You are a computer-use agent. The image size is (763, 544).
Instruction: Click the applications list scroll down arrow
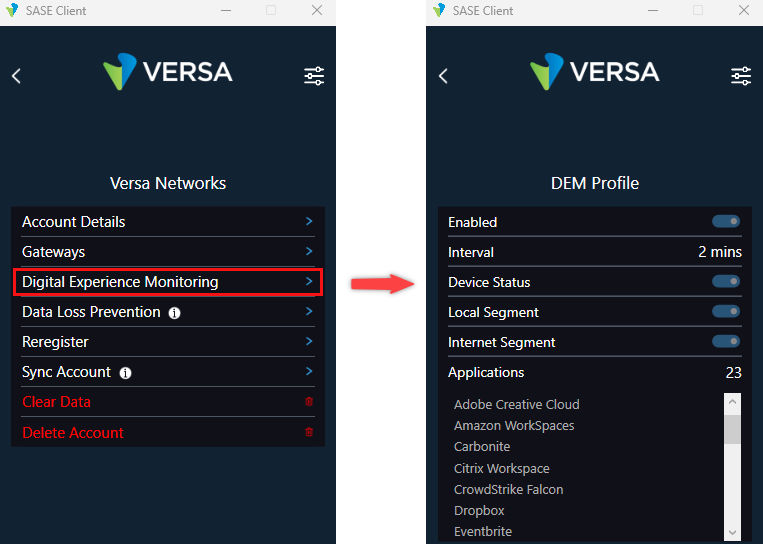coord(733,532)
